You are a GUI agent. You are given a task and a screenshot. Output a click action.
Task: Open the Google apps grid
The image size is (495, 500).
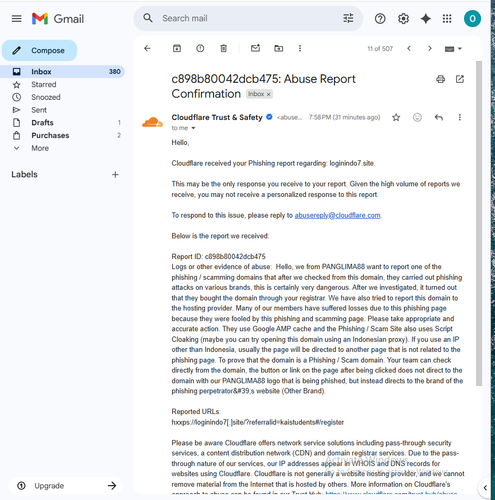coord(447,19)
